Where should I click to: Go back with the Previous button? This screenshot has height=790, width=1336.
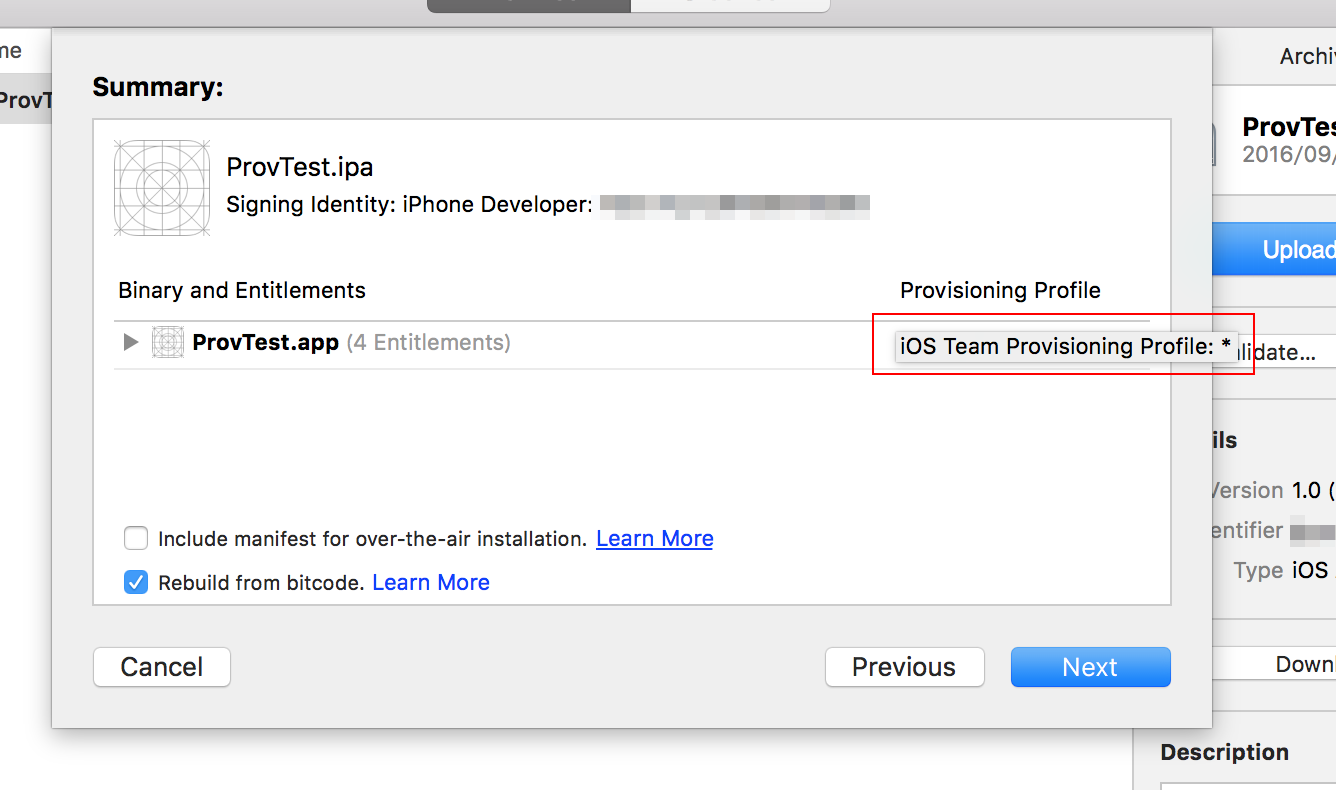pos(904,667)
